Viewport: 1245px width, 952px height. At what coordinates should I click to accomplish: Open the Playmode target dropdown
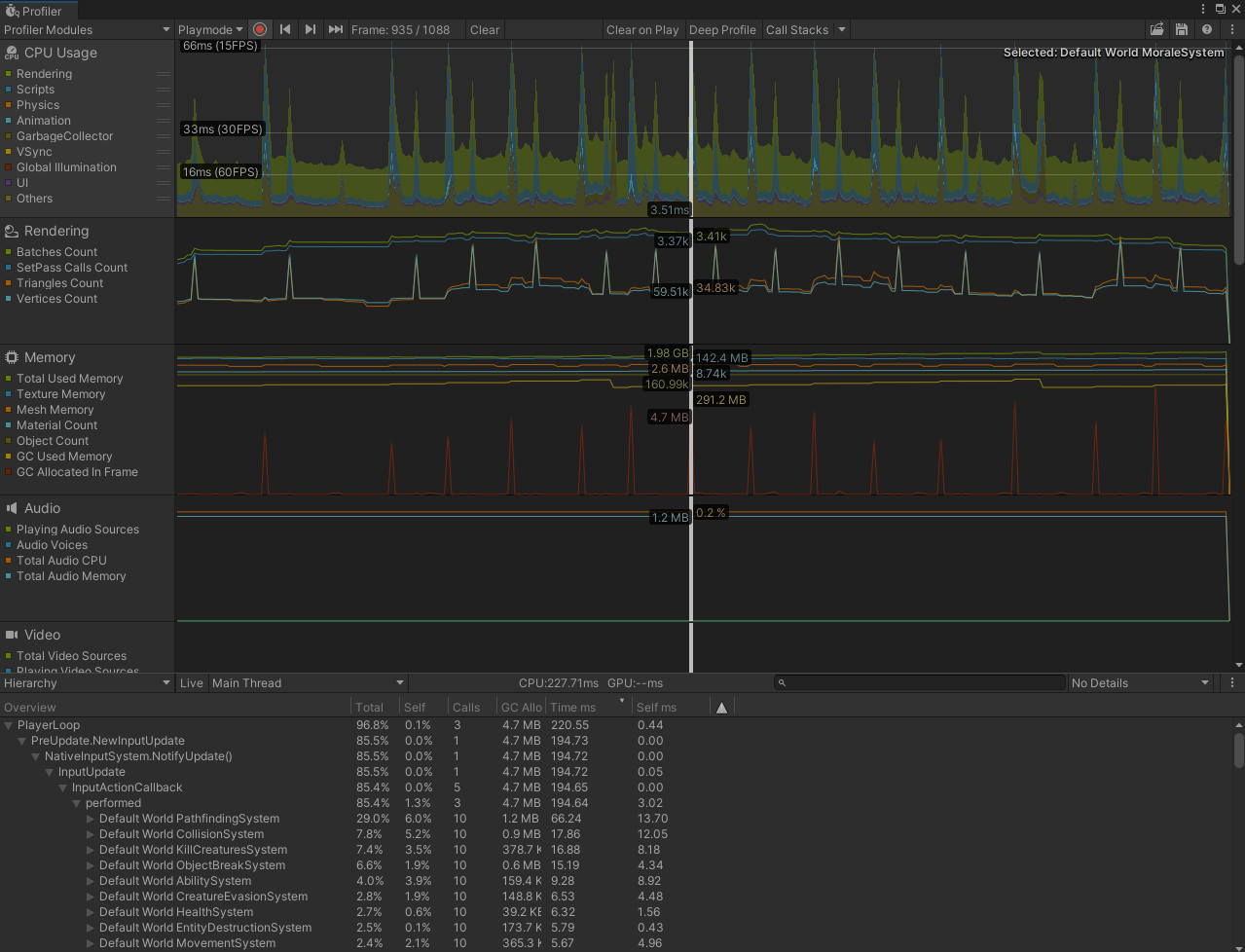coord(210,29)
